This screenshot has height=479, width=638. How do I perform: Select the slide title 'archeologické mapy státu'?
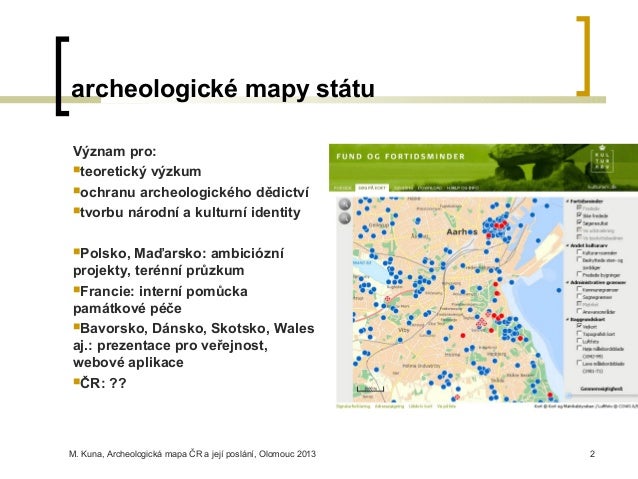(223, 89)
